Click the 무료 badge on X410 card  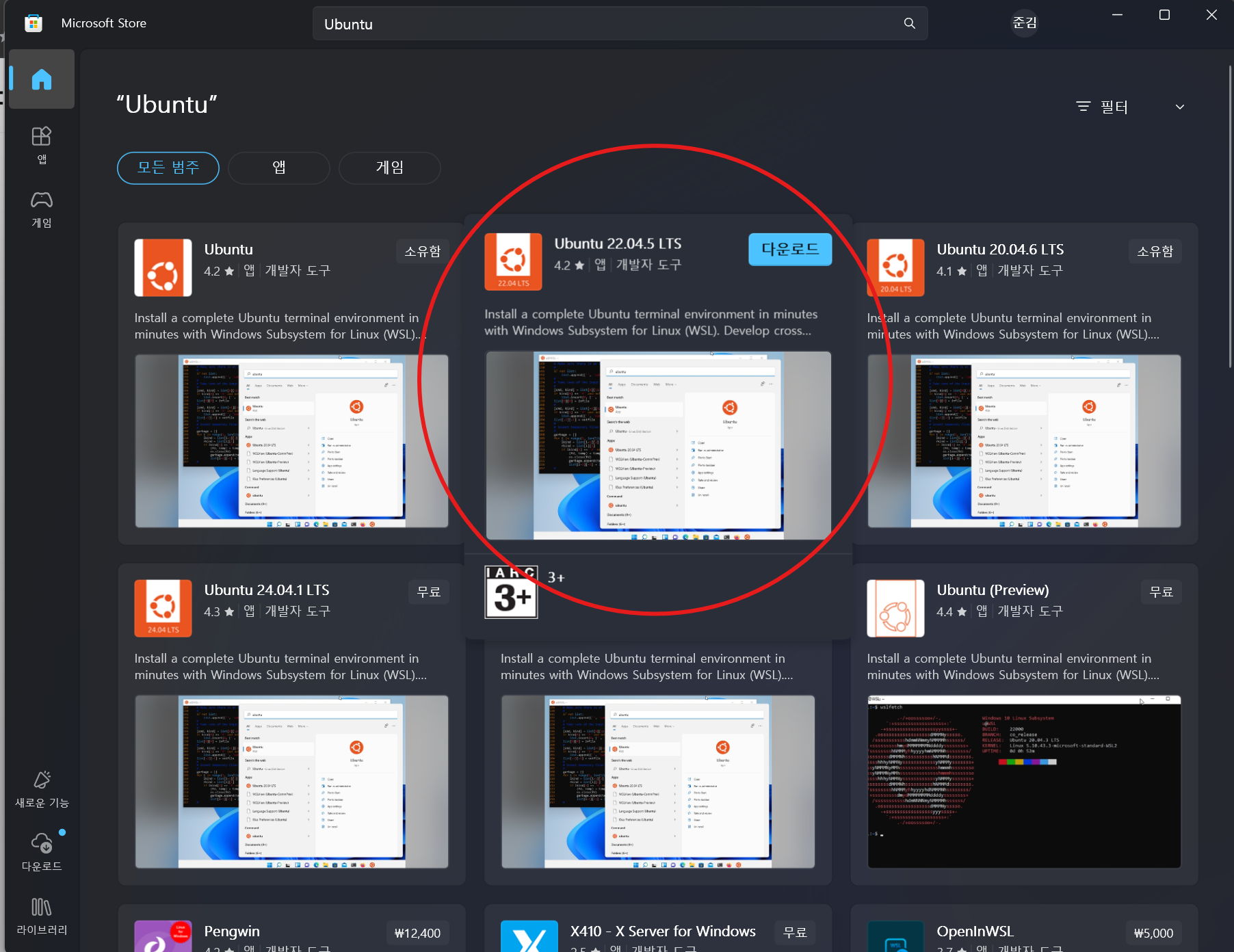(795, 933)
